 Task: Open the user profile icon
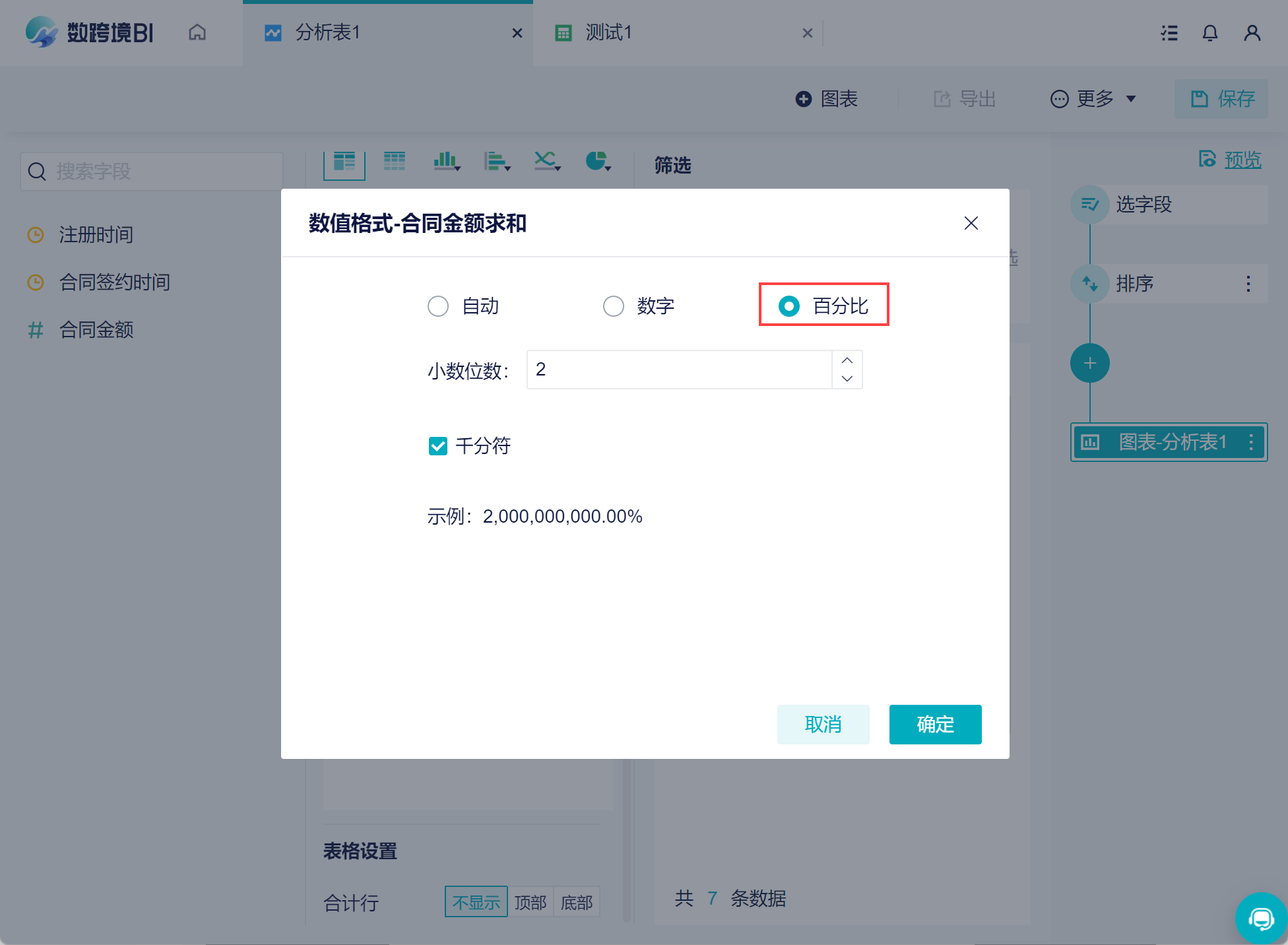[x=1252, y=33]
